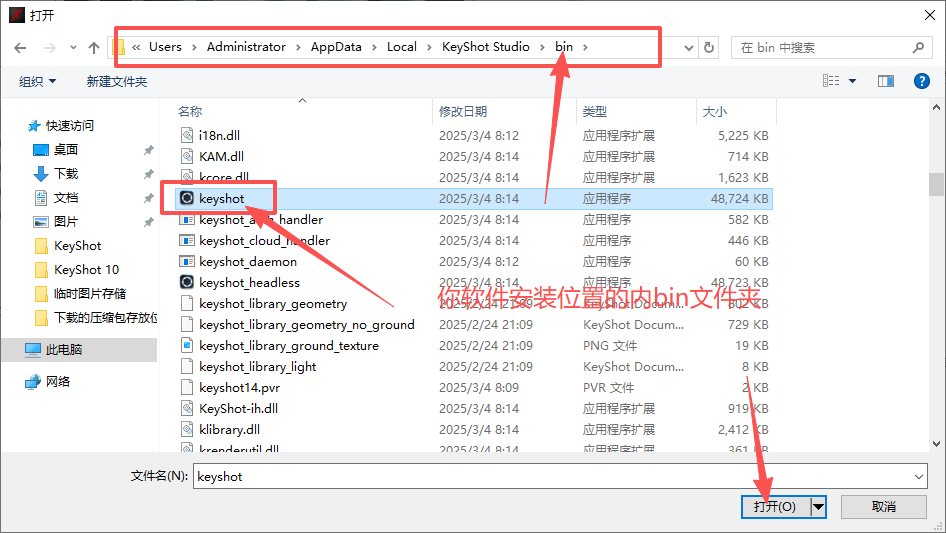Click the vertical scrollbar thumb
946x533 pixels.
[x=936, y=185]
